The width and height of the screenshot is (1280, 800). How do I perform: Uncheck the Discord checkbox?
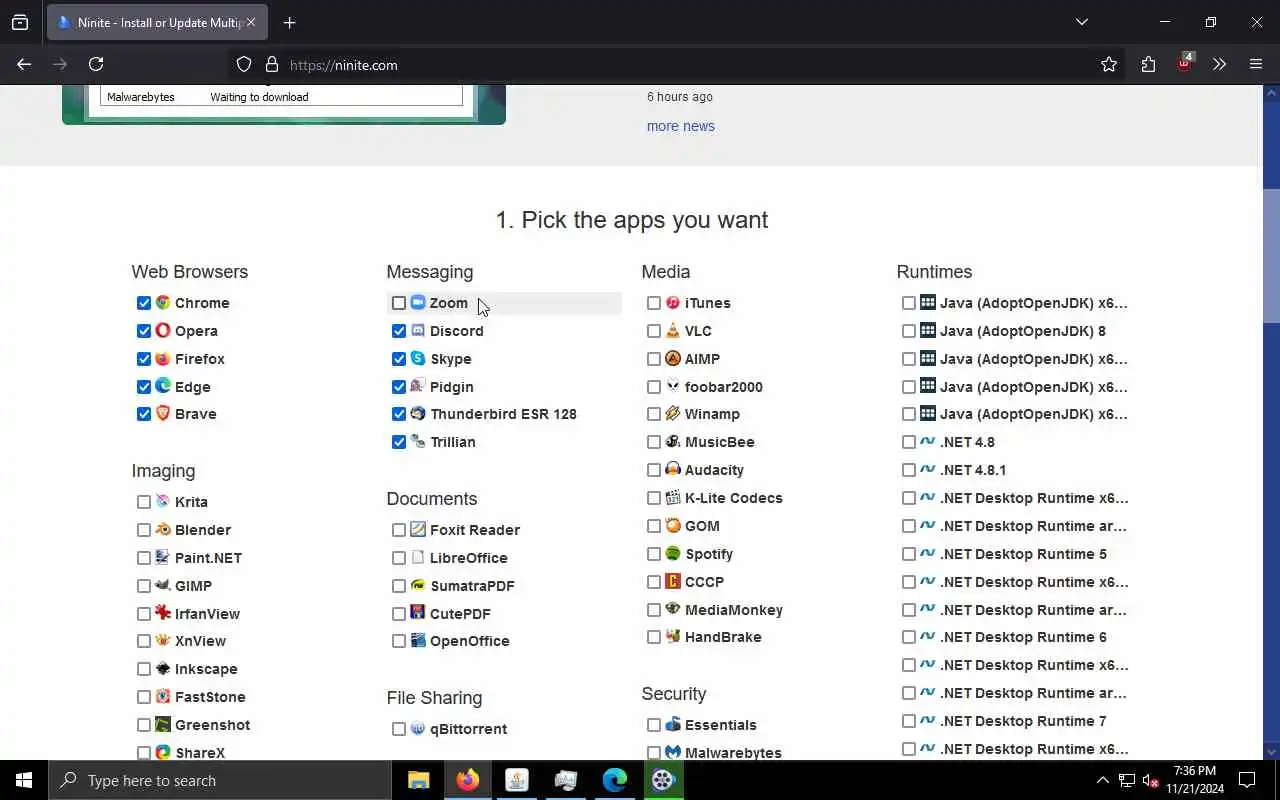click(399, 331)
